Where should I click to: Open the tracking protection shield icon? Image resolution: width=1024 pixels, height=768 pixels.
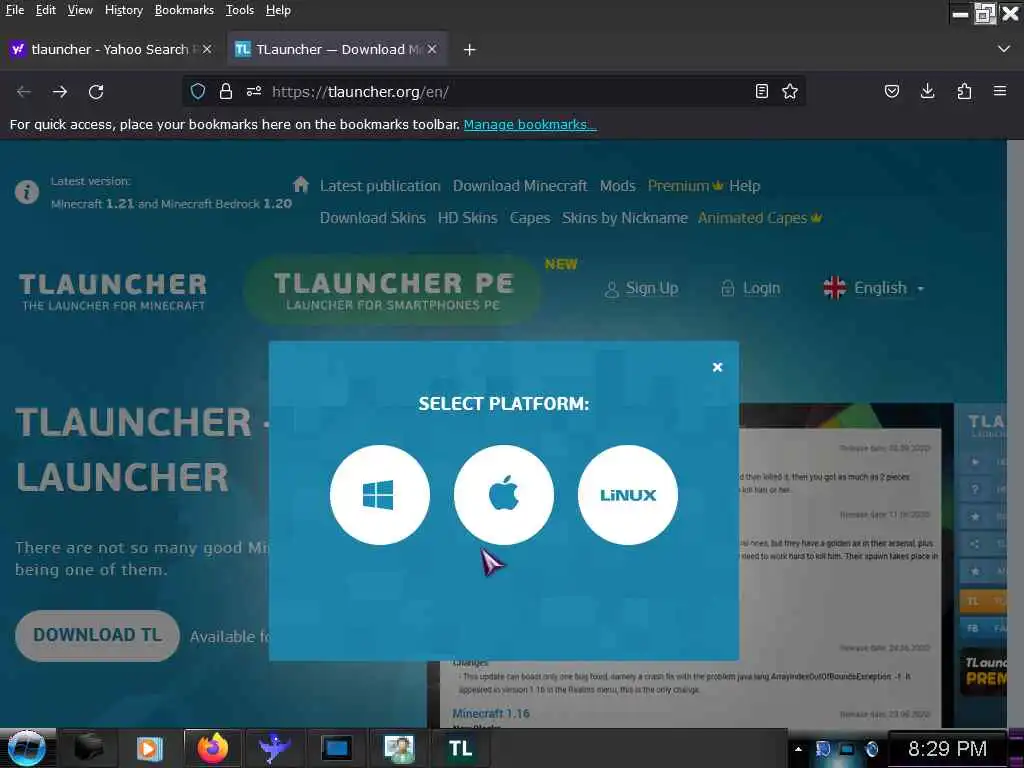coord(198,91)
